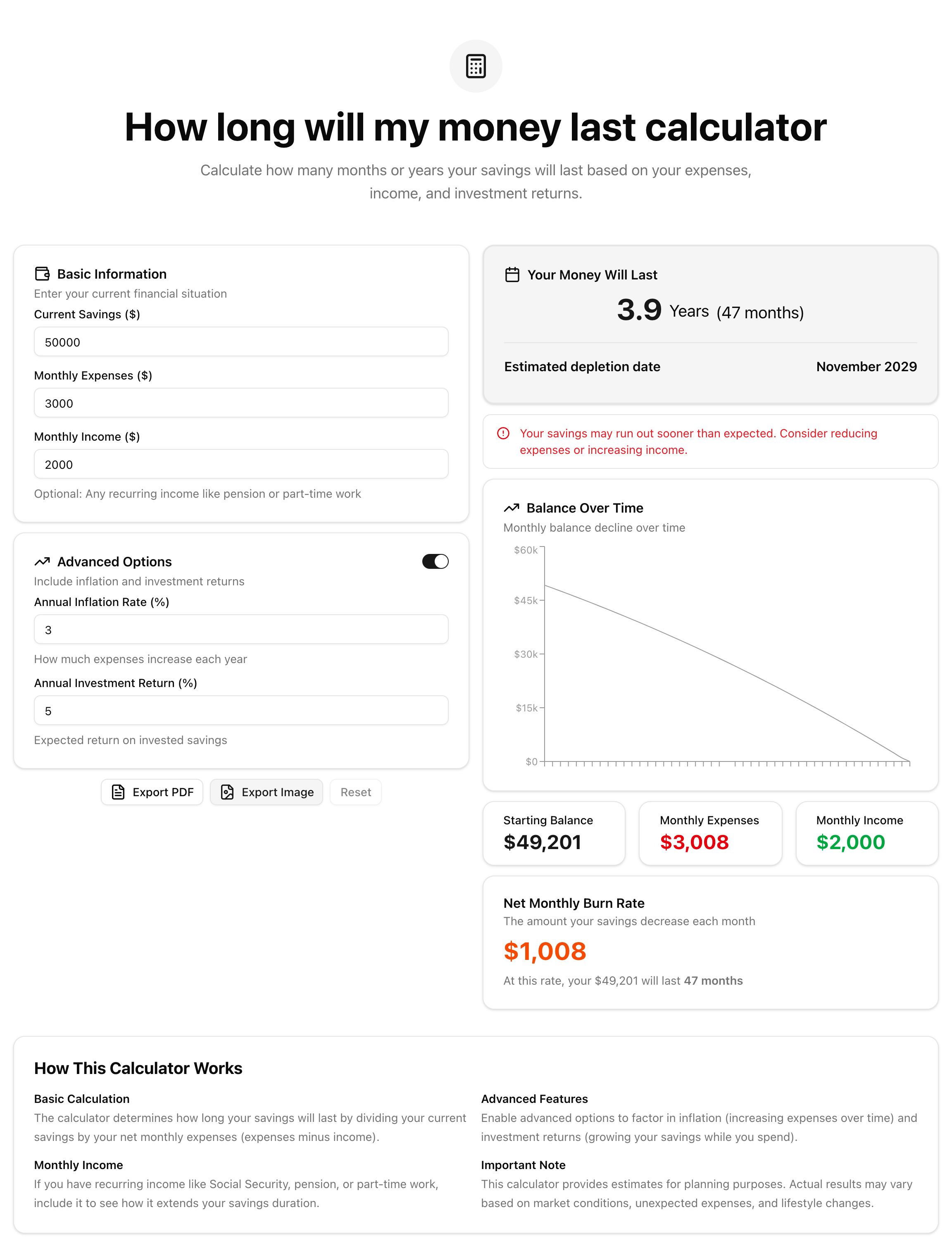The image size is (952, 1260).
Task: Click the Current Savings input field
Action: tap(241, 341)
